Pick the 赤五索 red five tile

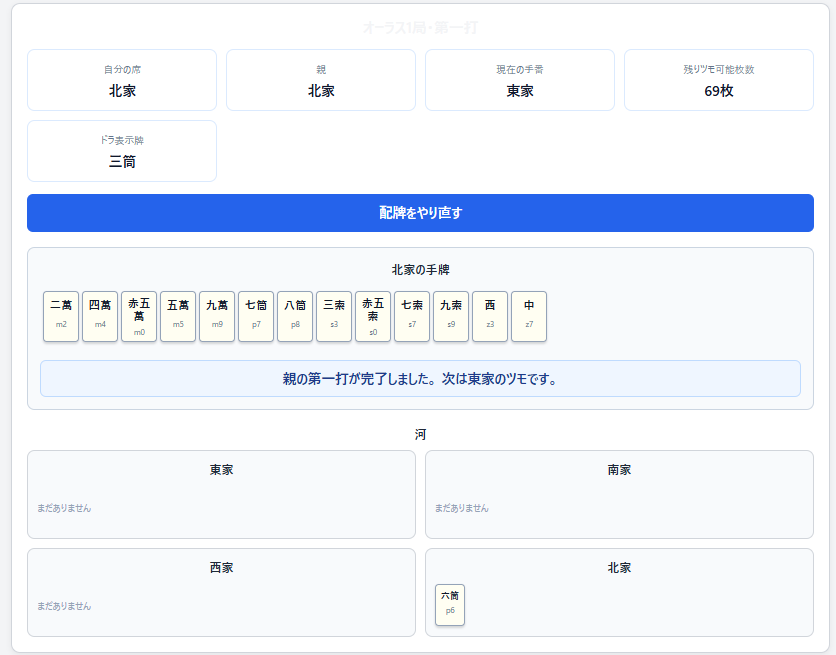373,316
